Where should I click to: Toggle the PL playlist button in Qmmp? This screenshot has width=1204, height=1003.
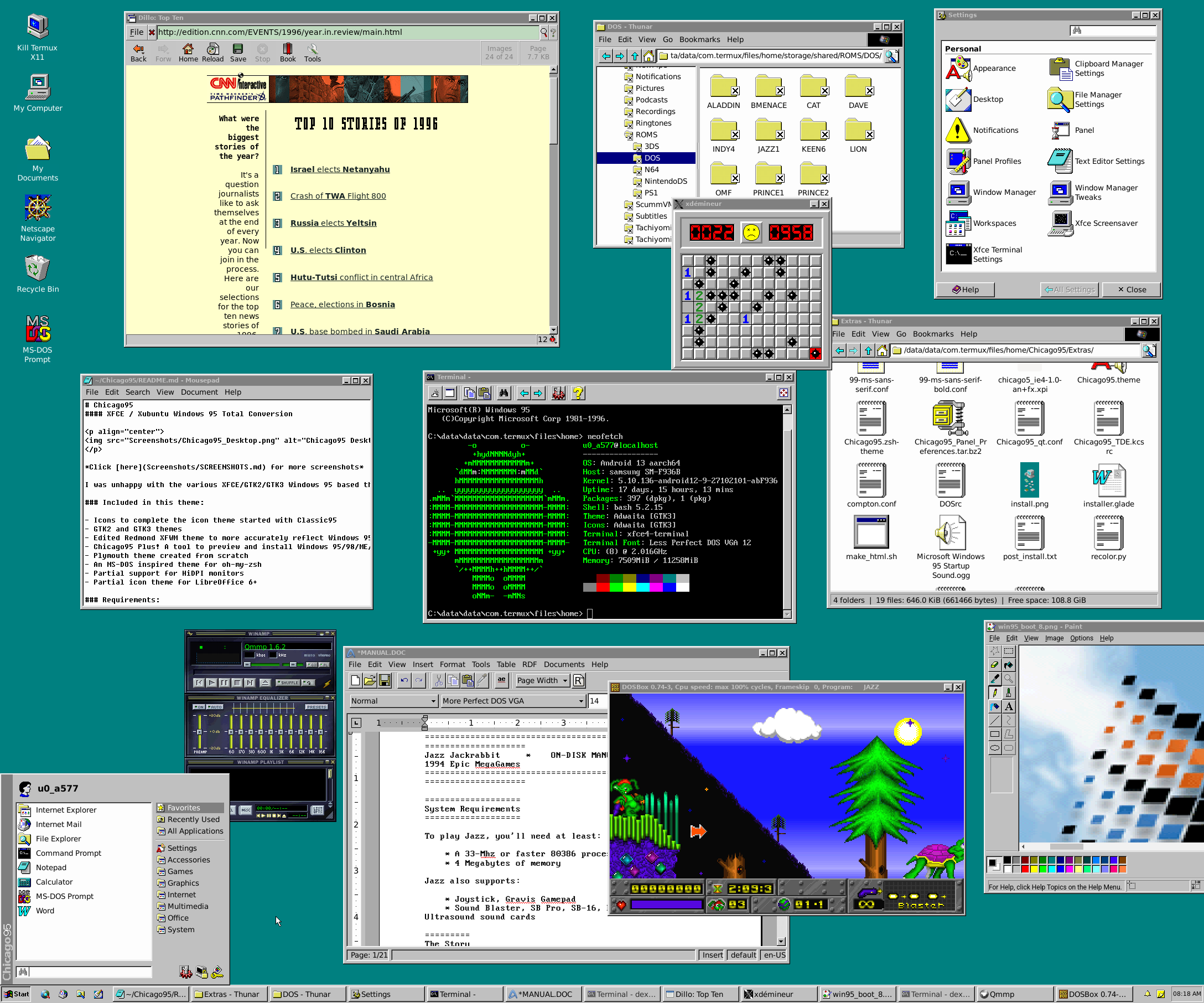tap(324, 665)
